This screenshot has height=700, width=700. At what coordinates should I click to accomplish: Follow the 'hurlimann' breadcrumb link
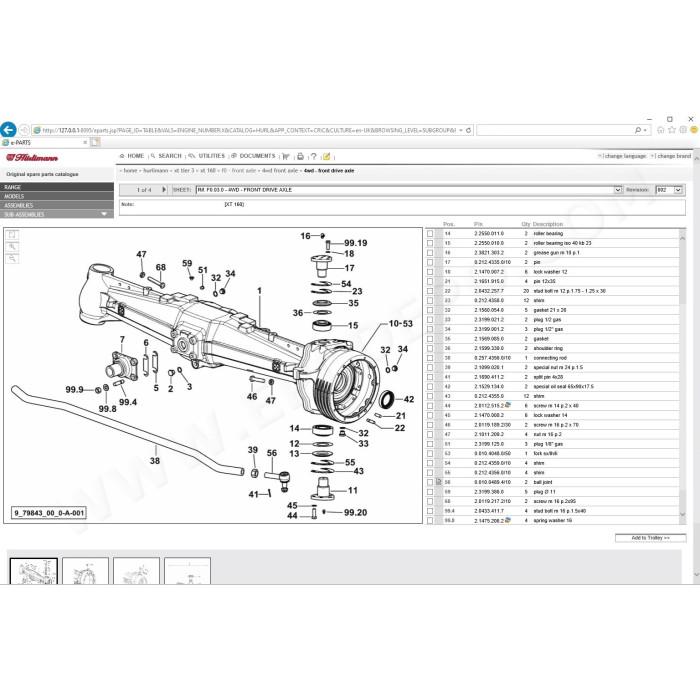click(155, 171)
